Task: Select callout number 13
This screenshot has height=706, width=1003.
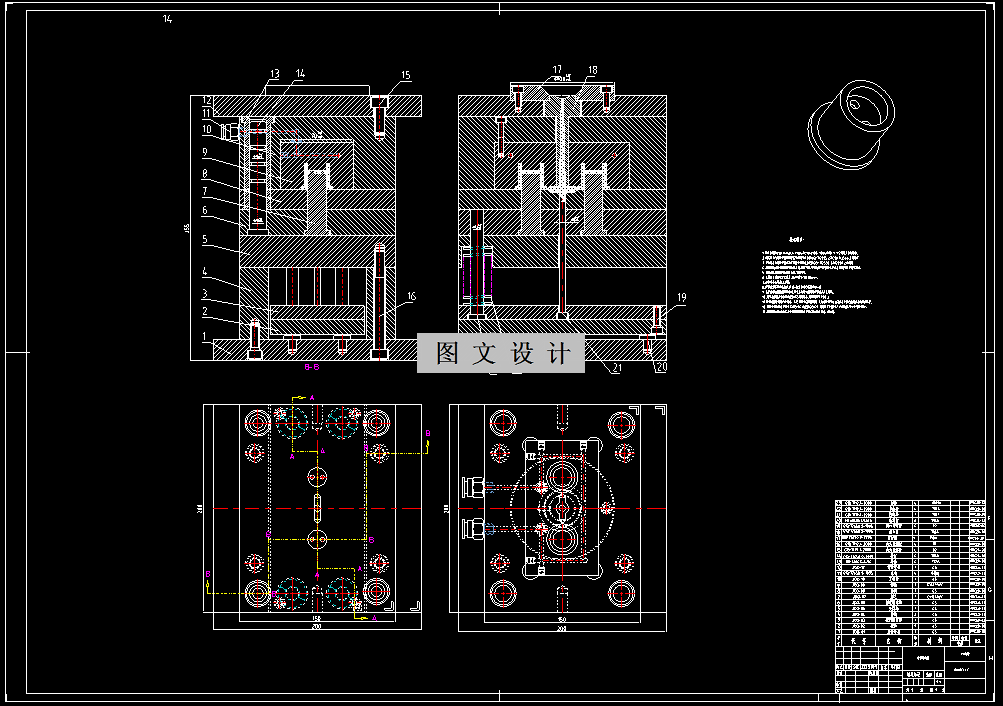Action: pos(274,74)
